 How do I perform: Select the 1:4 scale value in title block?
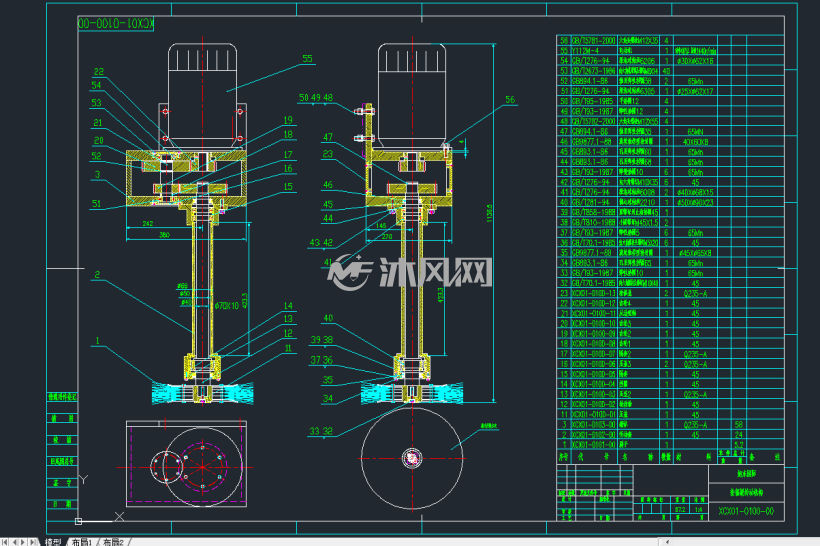pyautogui.click(x=699, y=509)
